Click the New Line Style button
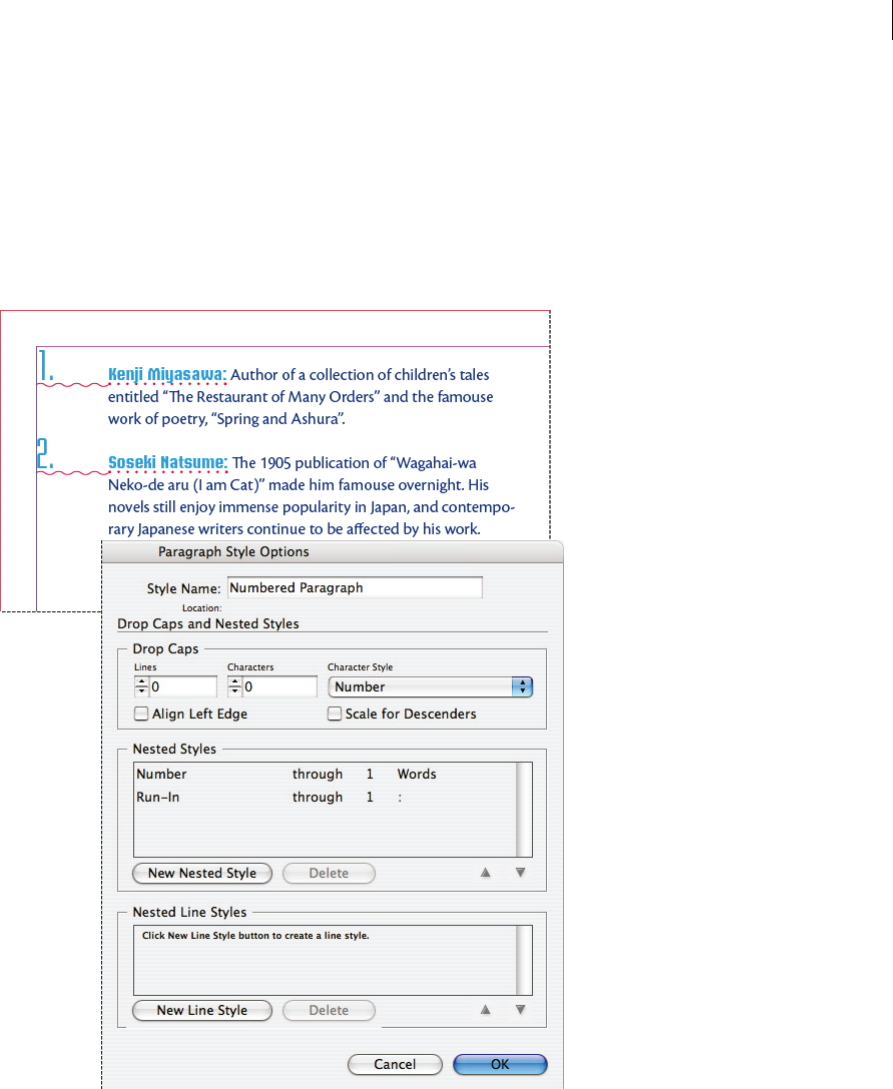This screenshot has width=893, height=1089. point(202,1010)
